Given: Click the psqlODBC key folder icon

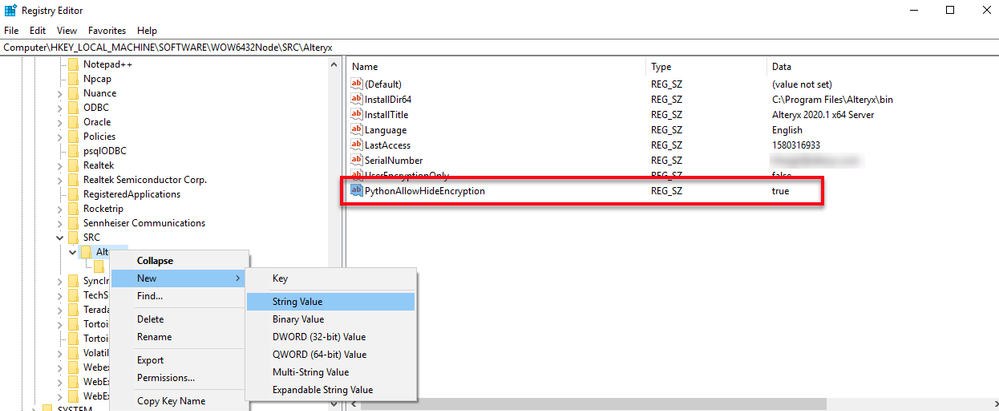Looking at the screenshot, I should point(73,151).
